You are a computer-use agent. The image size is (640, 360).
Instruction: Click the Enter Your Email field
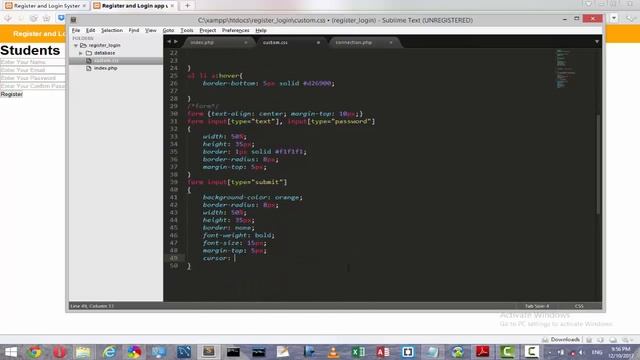tap(33, 70)
